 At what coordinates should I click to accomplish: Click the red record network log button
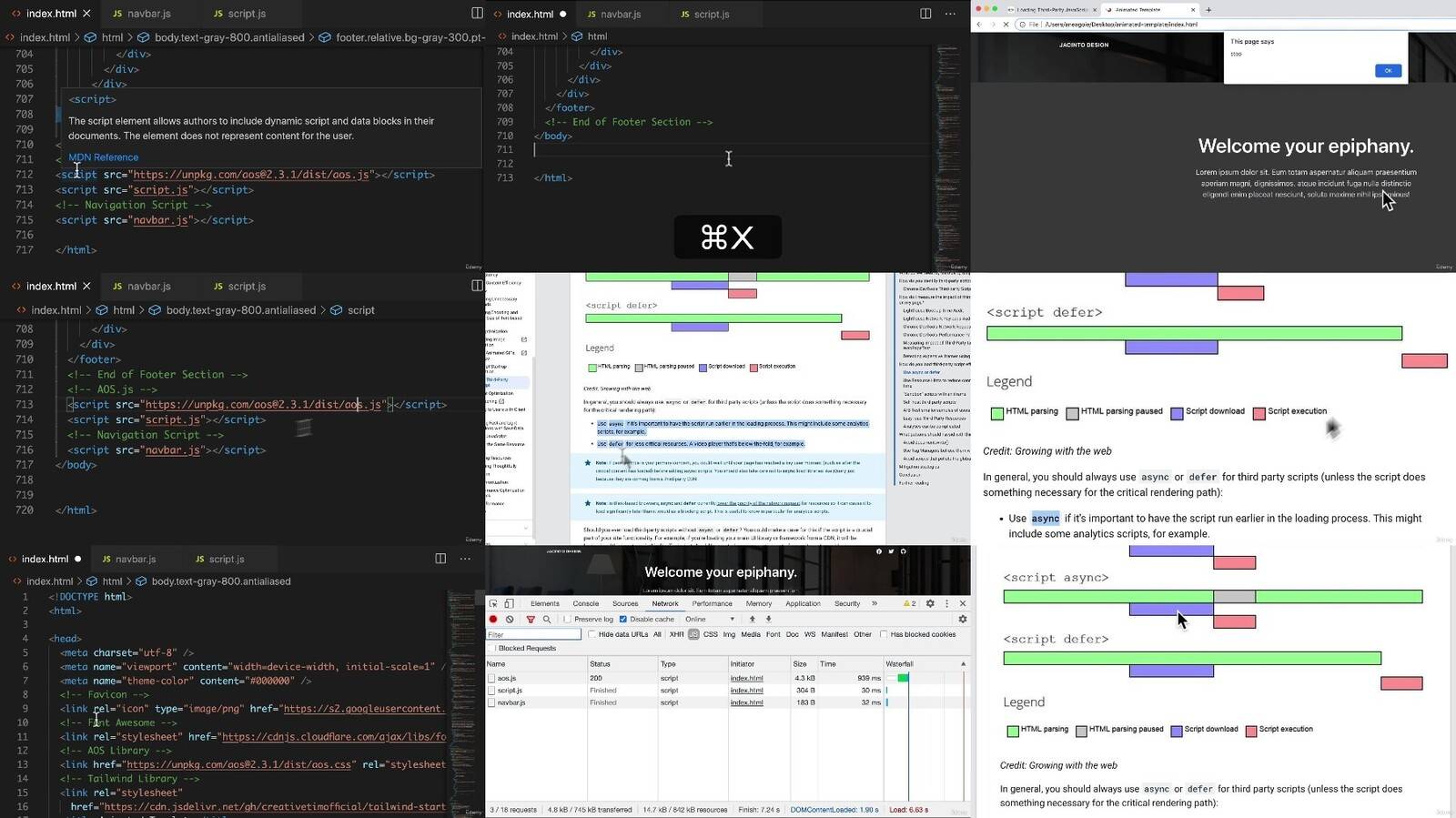(x=493, y=619)
